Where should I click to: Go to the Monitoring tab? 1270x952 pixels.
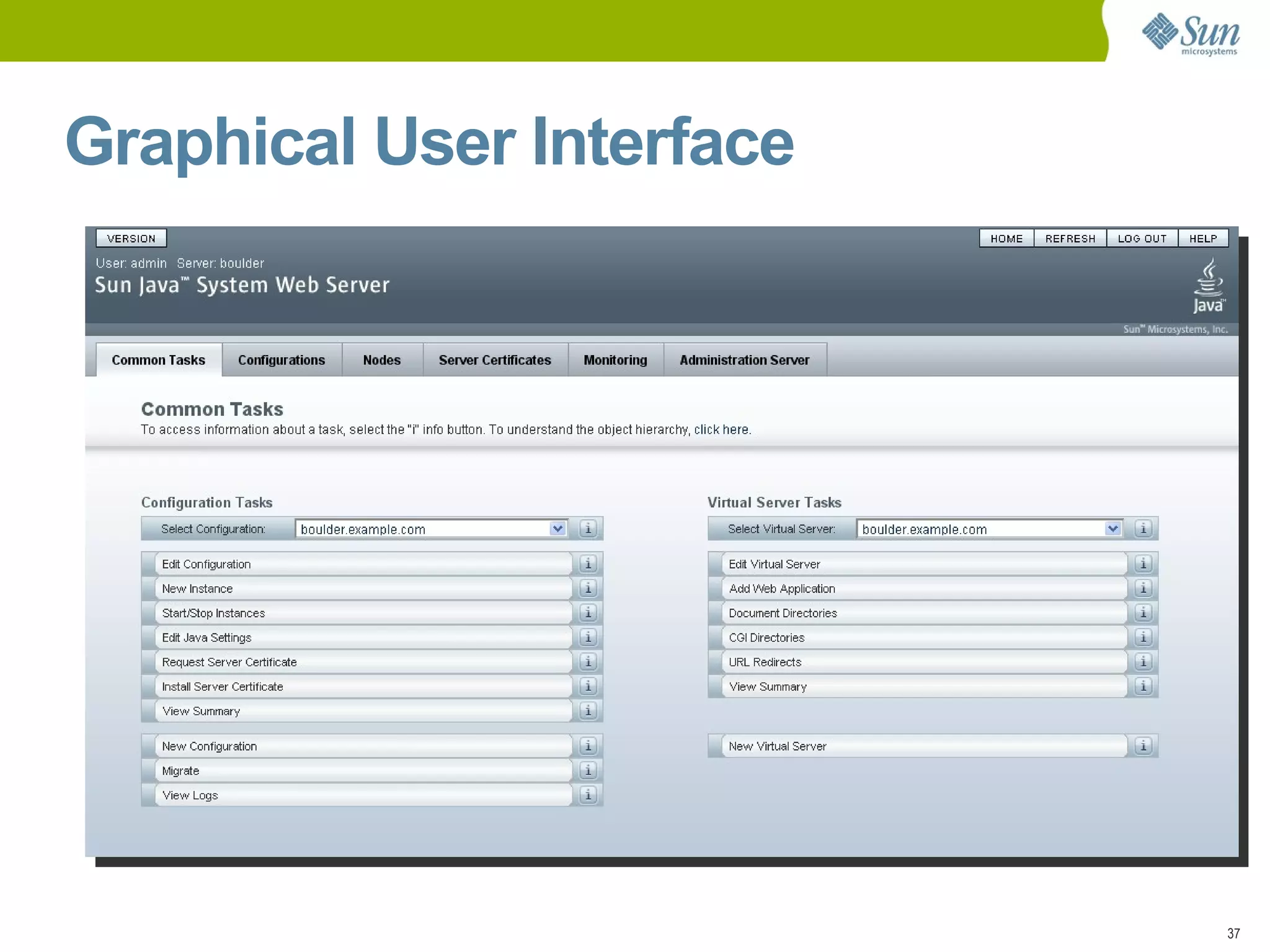[x=615, y=360]
